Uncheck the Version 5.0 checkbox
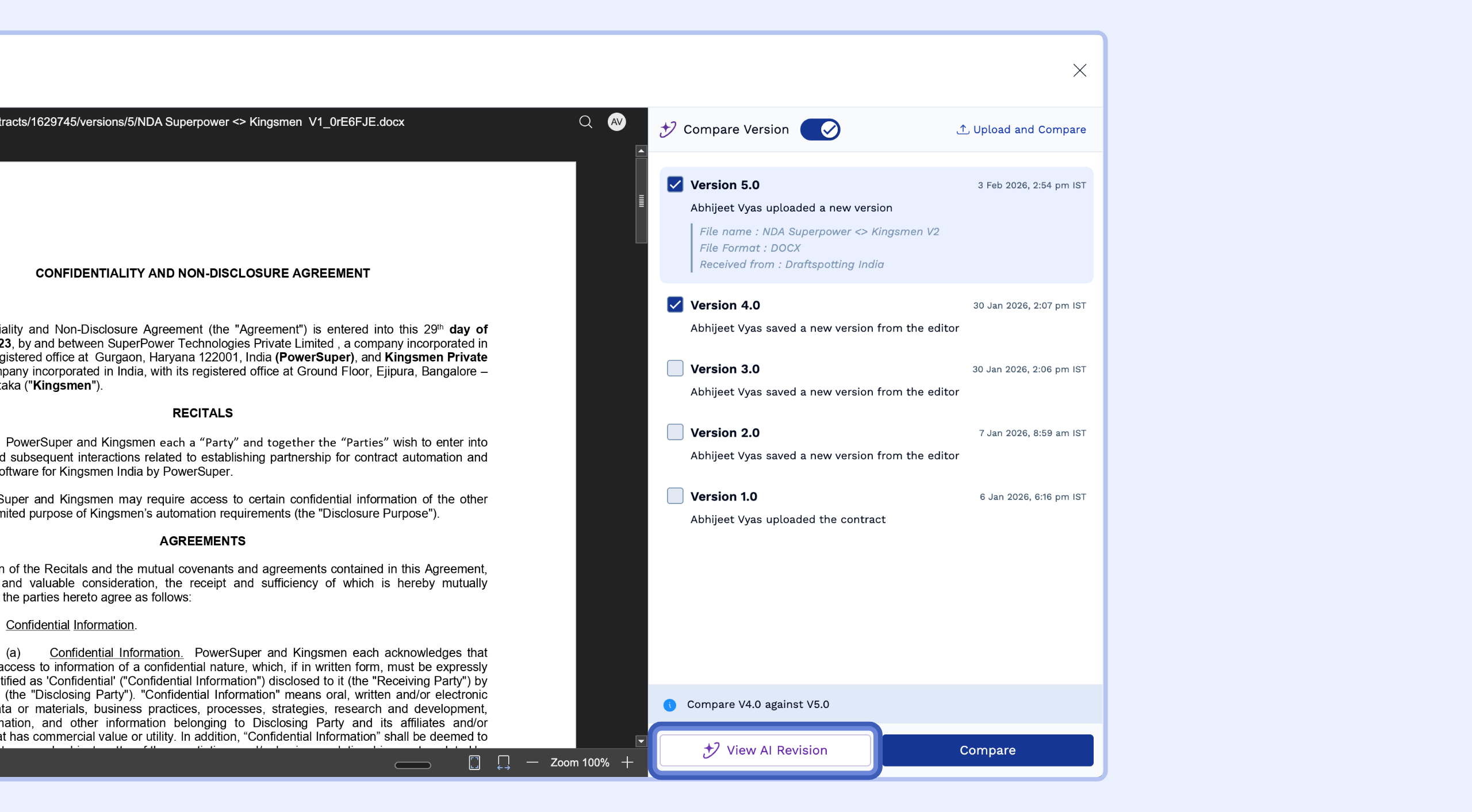The width and height of the screenshot is (1472, 812). click(x=675, y=184)
